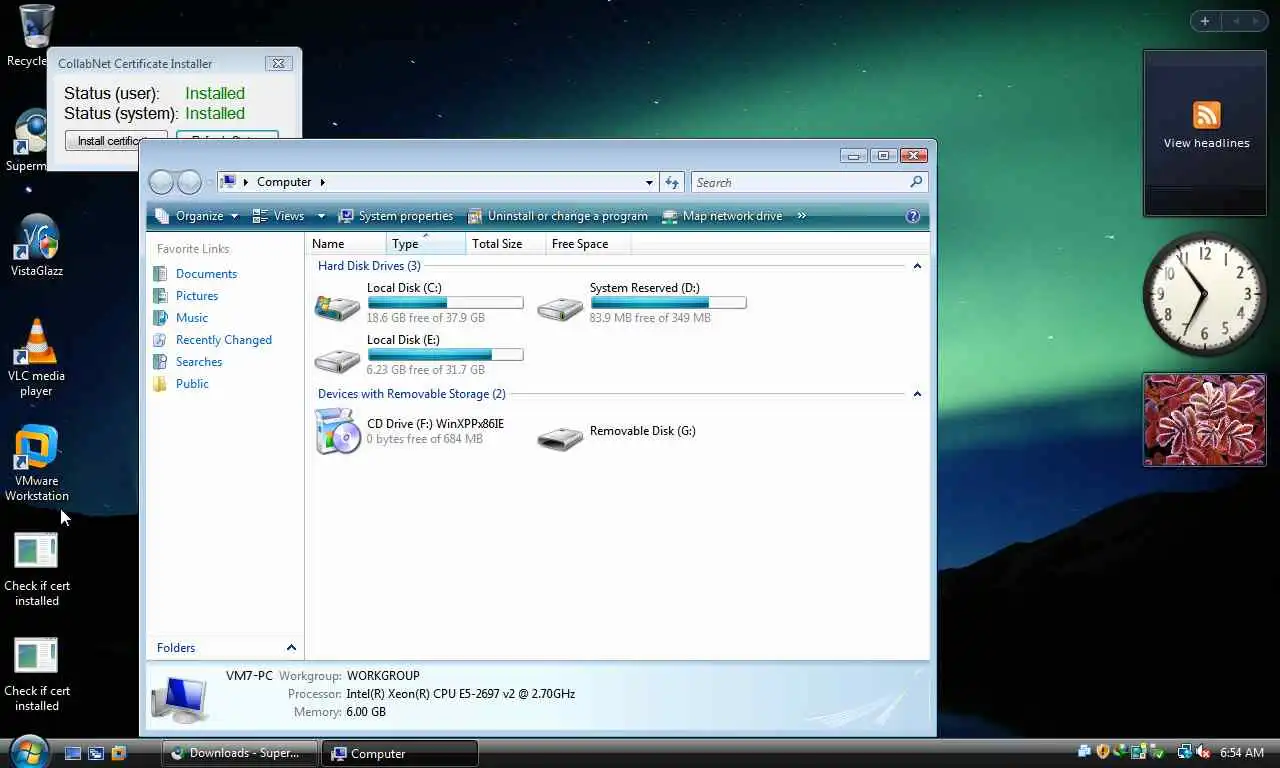Select the lower Check if cert installed icon

(37, 675)
